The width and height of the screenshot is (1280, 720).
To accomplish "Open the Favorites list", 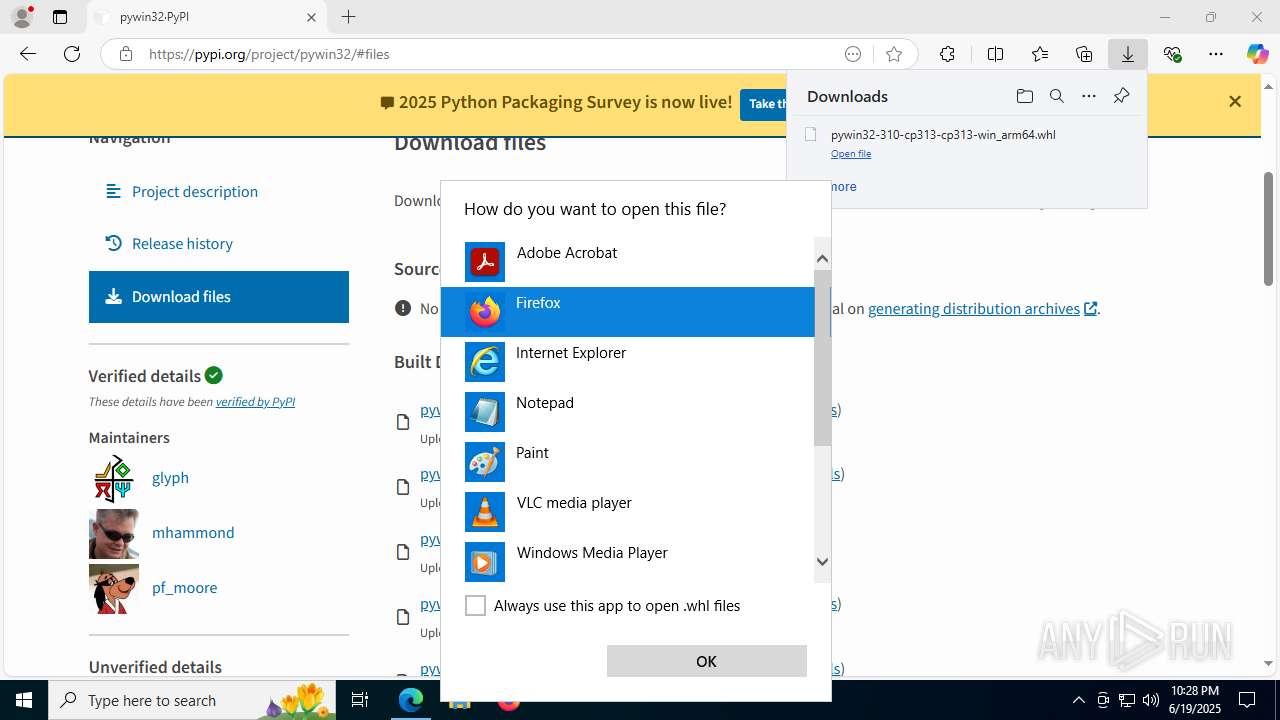I will pyautogui.click(x=1040, y=54).
